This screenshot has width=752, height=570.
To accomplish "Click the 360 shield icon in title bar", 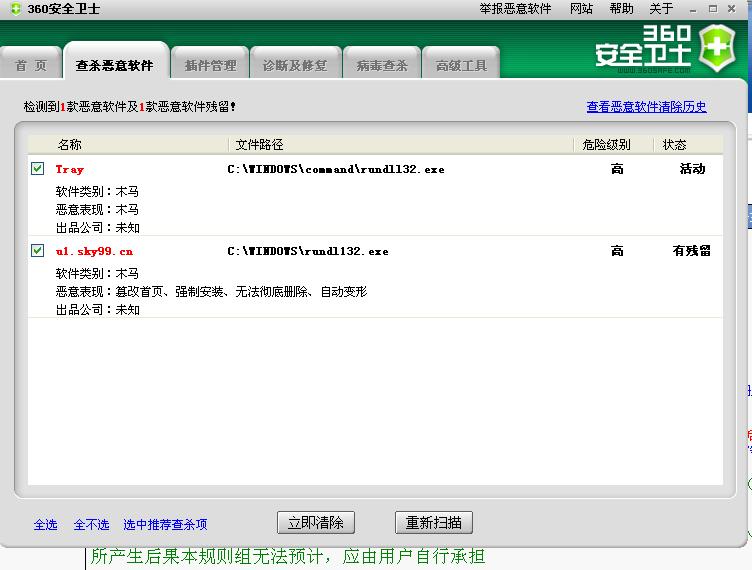I will [x=16, y=9].
